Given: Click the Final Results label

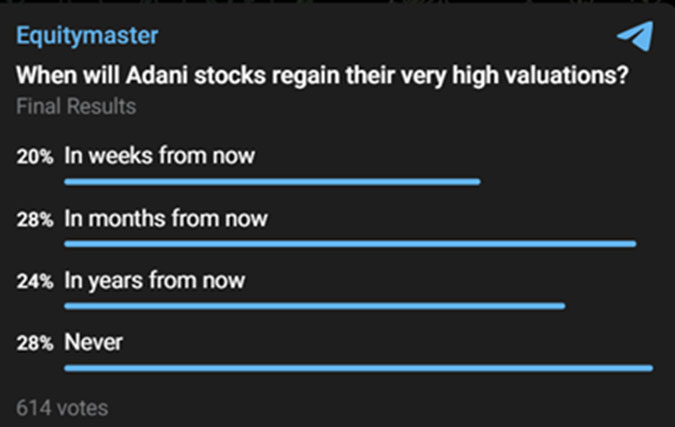Looking at the screenshot, I should [76, 106].
